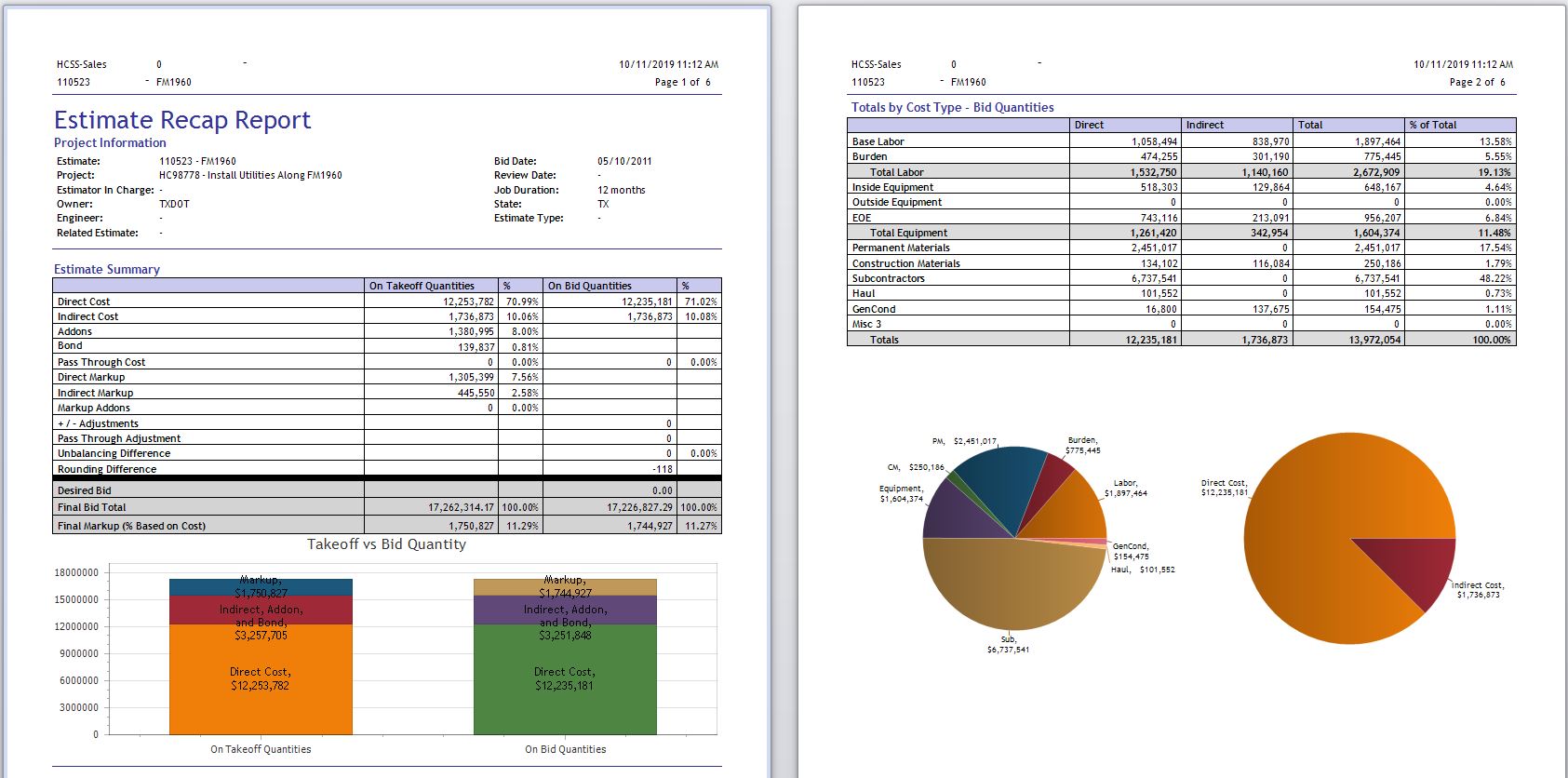Select the Base Labor row label
The image size is (1568, 778).
click(x=878, y=141)
